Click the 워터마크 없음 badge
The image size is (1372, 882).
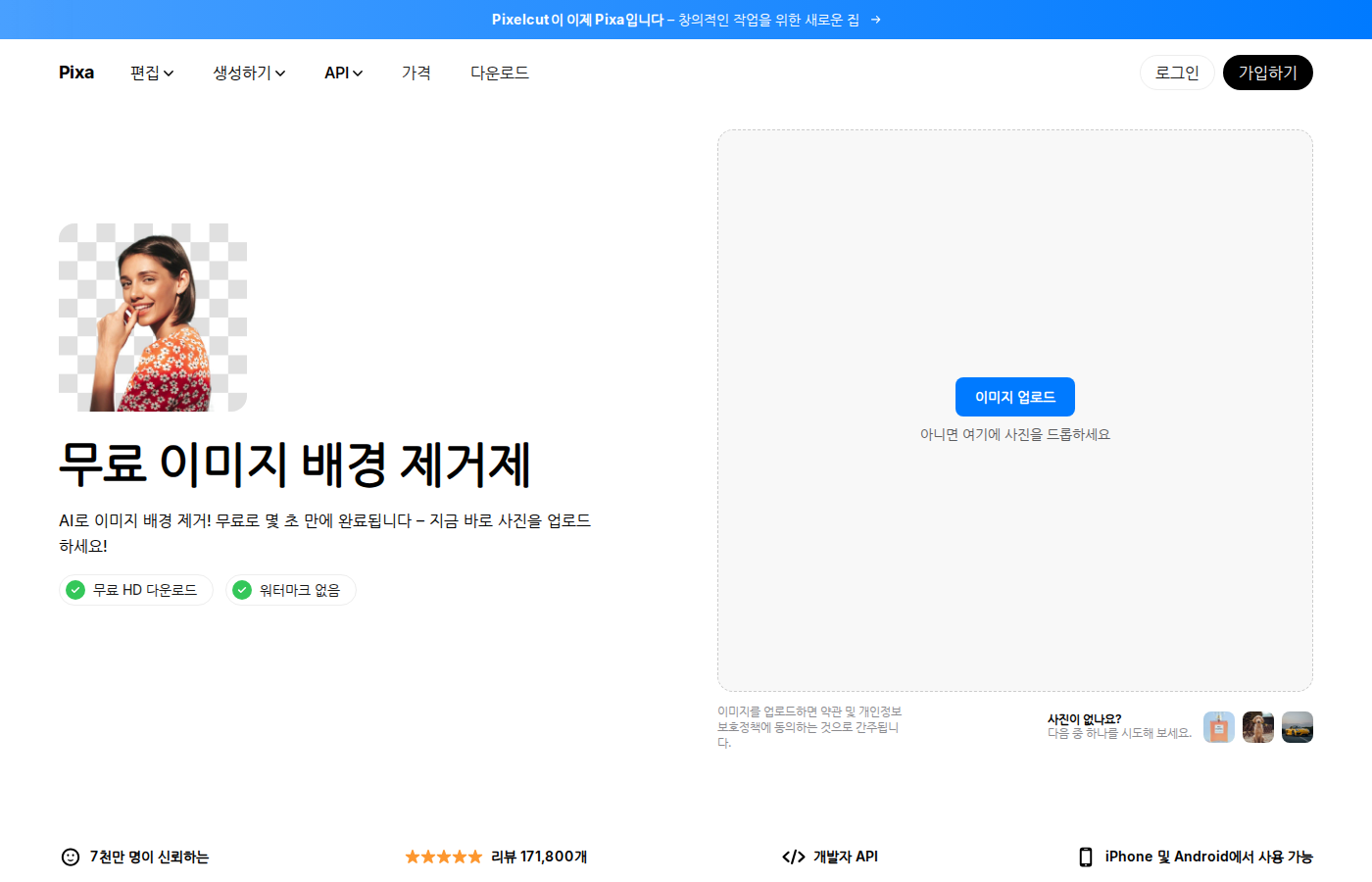290,589
